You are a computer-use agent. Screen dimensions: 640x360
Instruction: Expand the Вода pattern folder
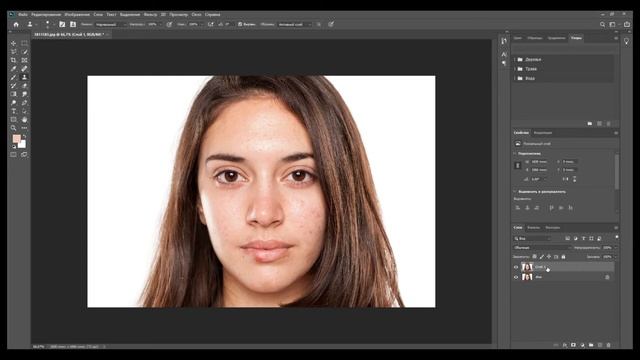click(515, 78)
